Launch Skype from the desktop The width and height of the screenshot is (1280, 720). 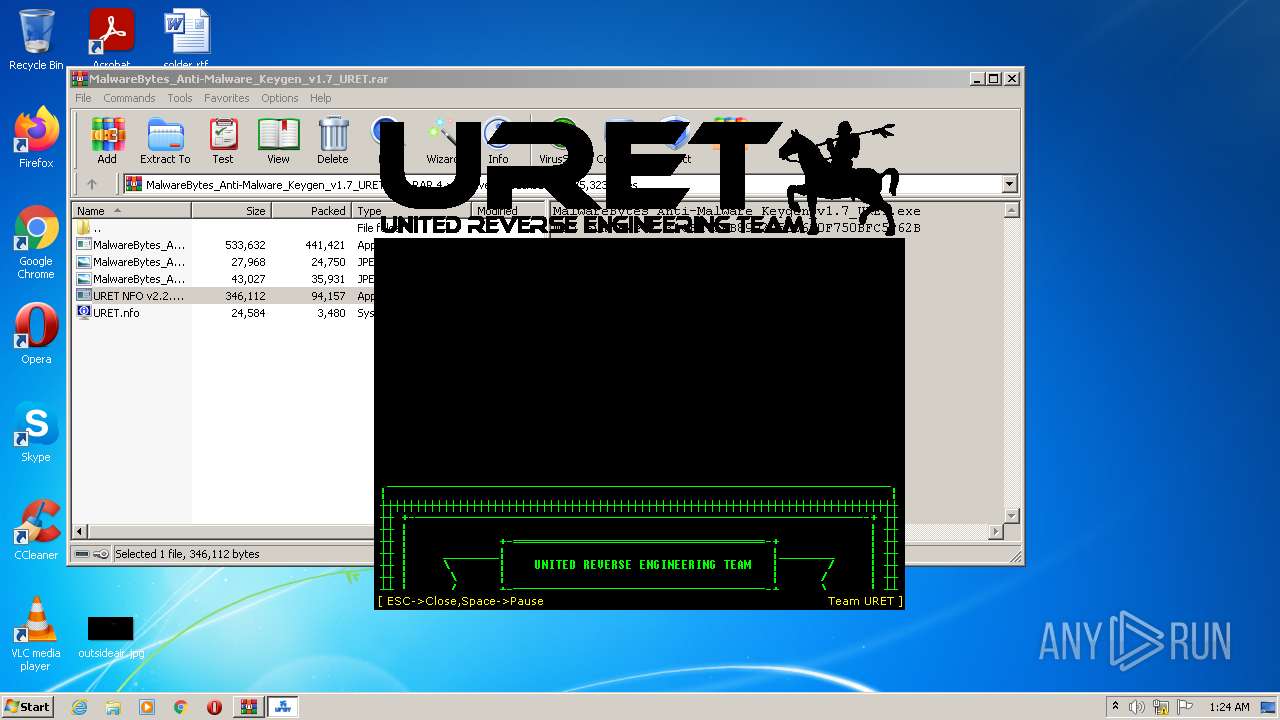(x=36, y=432)
